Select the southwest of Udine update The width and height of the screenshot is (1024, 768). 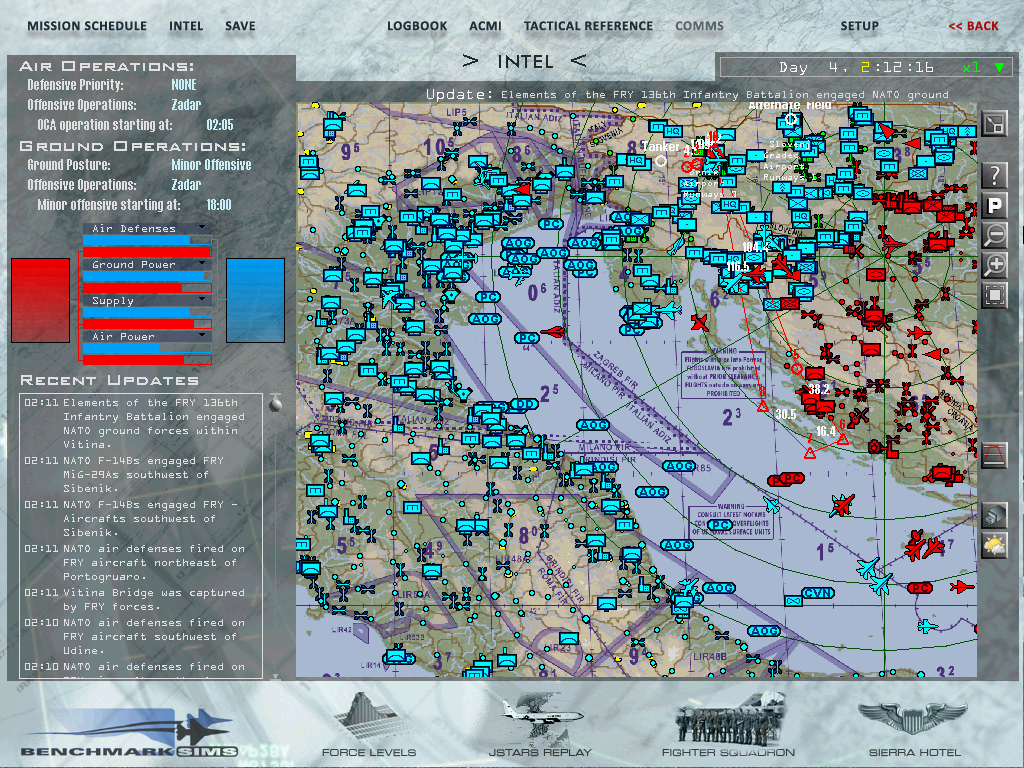[x=135, y=637]
